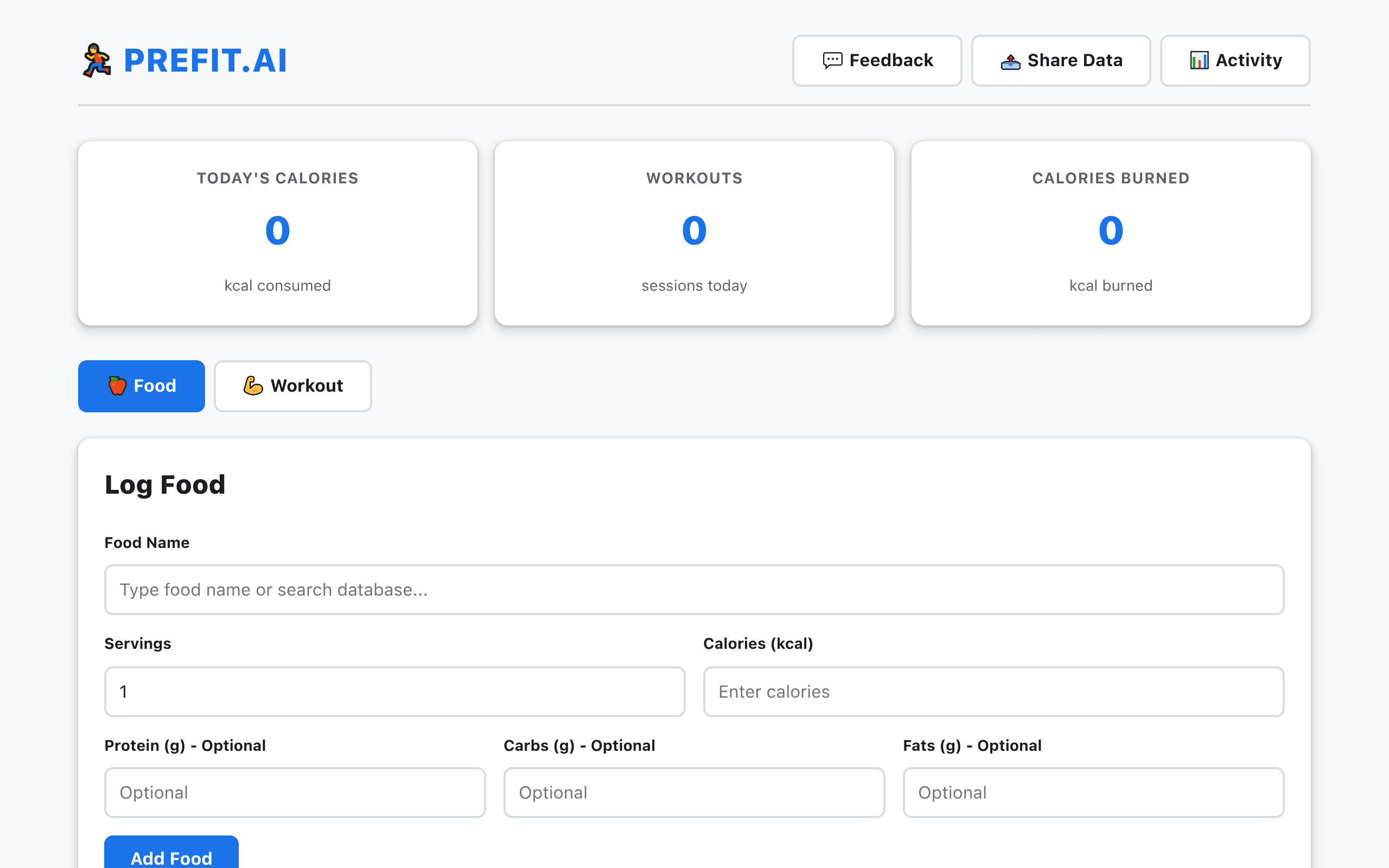The image size is (1389, 868).
Task: Click the Protein (g) optional field
Action: coord(295,792)
